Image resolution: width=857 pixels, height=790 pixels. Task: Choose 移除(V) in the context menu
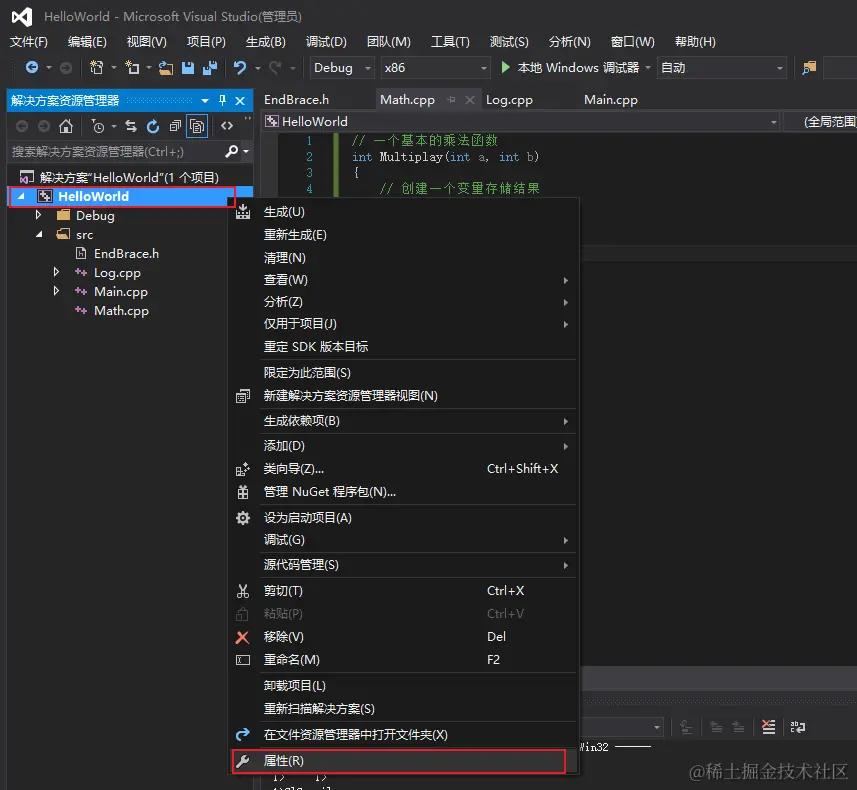coord(403,637)
